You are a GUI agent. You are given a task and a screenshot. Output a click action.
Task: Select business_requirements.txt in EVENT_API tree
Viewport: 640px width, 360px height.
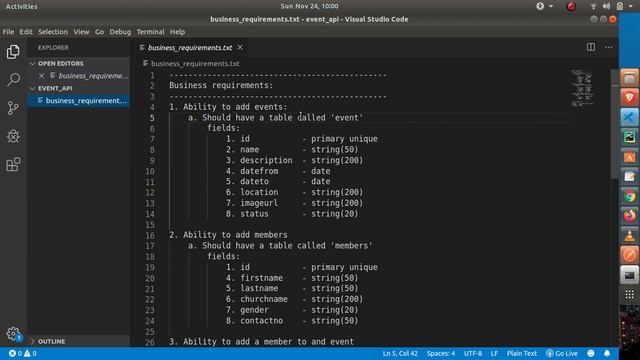pos(79,100)
